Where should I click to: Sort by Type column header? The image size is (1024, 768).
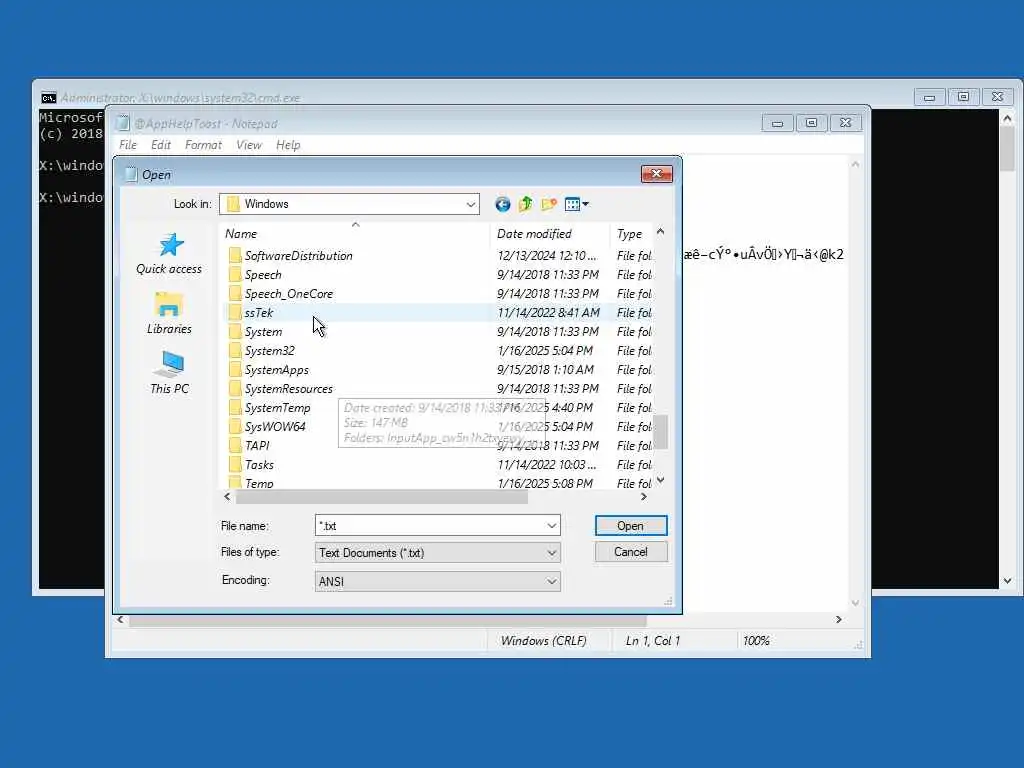pos(630,234)
